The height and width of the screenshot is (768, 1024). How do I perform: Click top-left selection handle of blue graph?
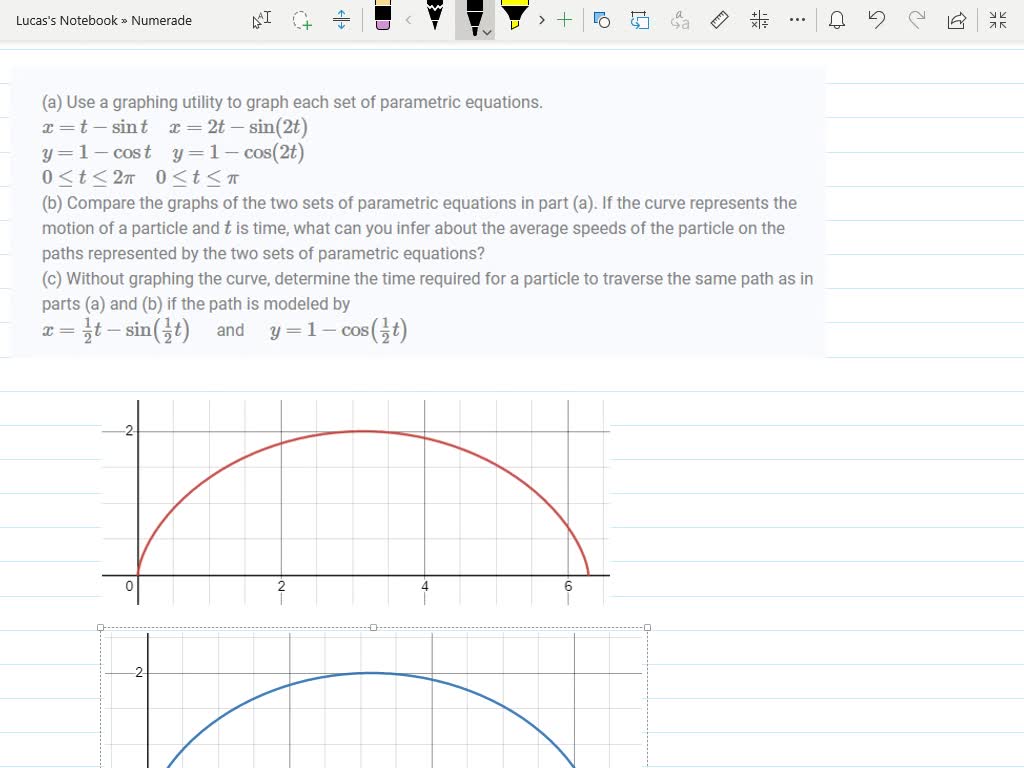tap(101, 628)
